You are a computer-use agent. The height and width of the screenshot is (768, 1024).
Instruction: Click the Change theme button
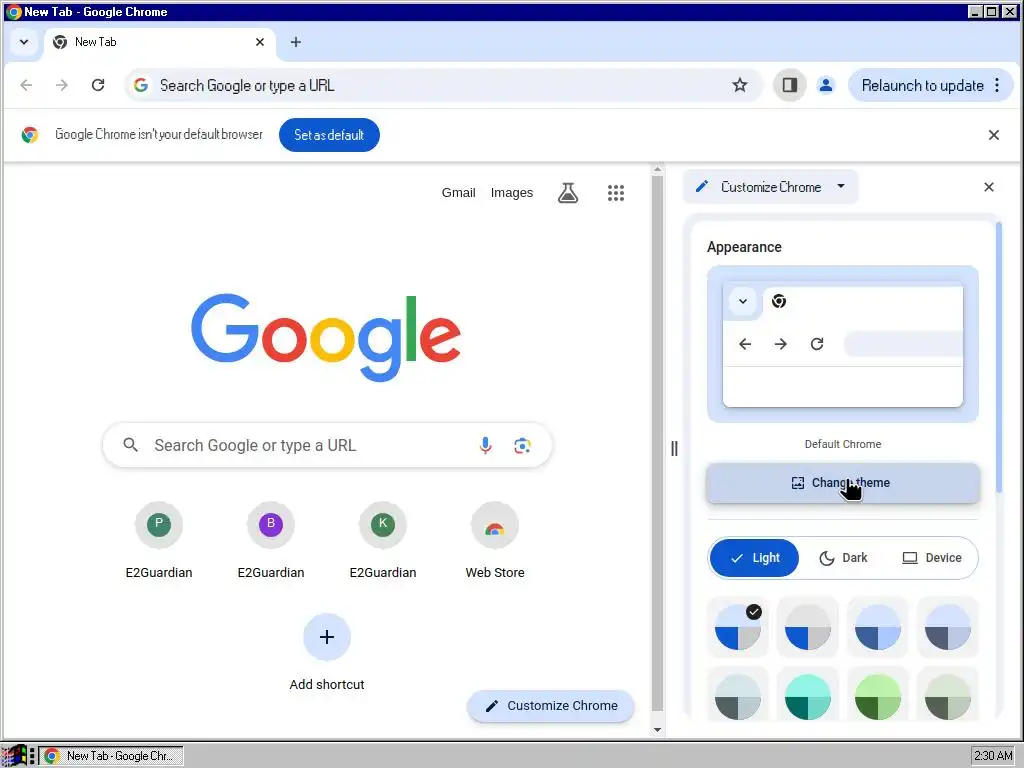click(x=842, y=483)
